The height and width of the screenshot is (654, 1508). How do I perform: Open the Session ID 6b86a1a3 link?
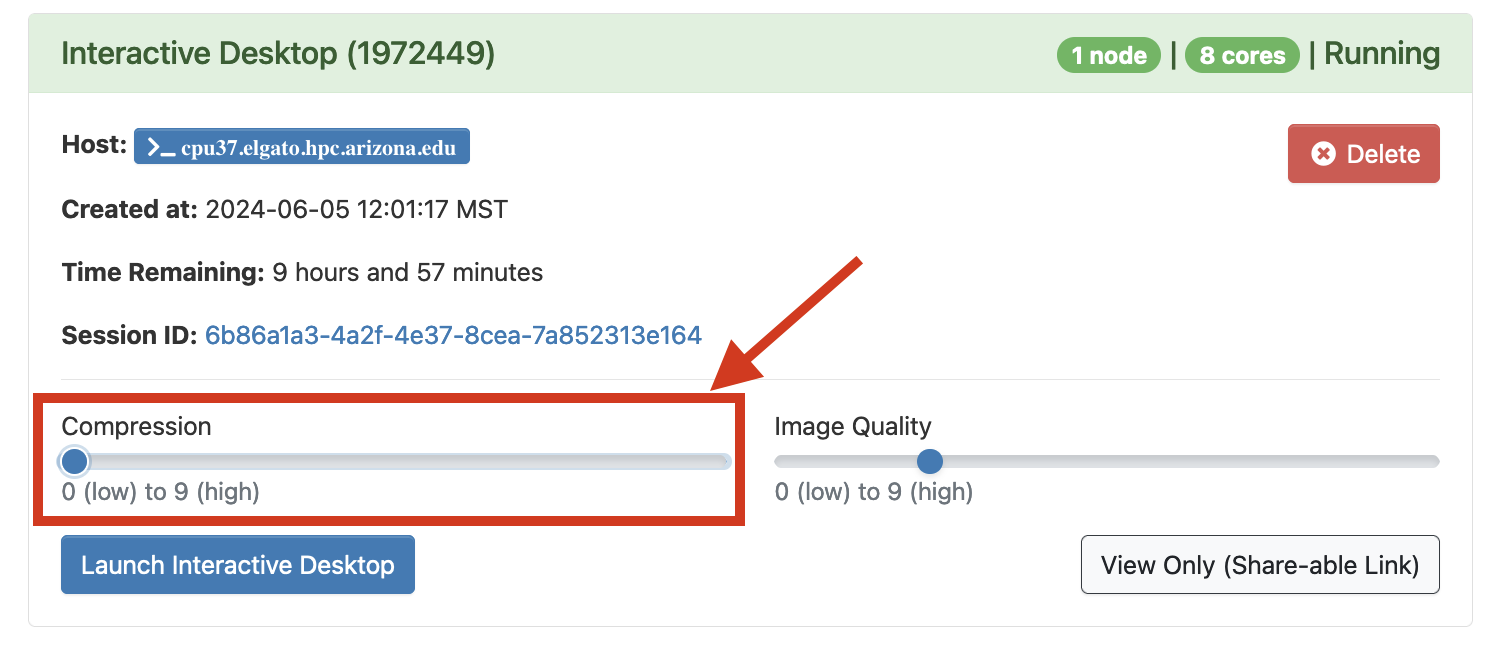(453, 335)
